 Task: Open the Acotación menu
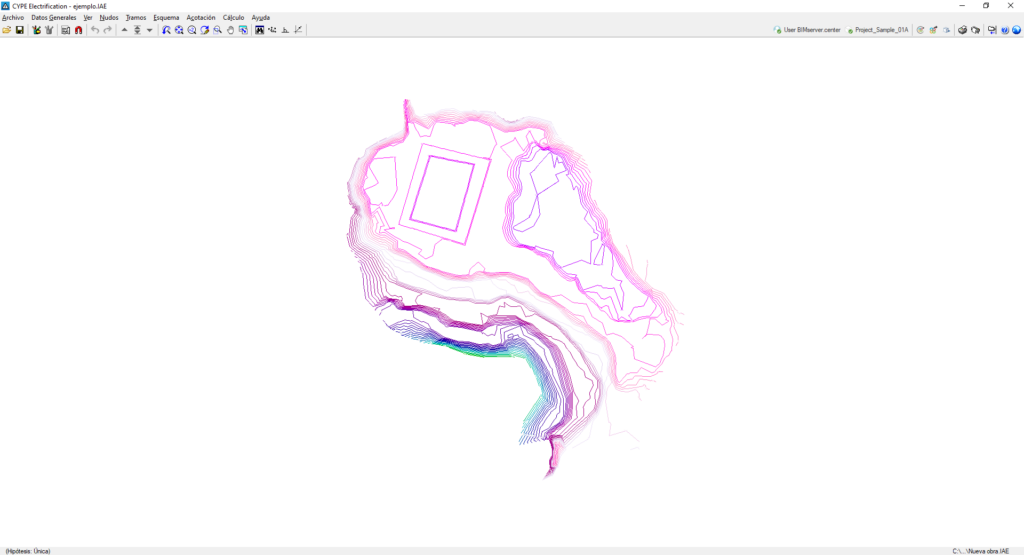(200, 18)
